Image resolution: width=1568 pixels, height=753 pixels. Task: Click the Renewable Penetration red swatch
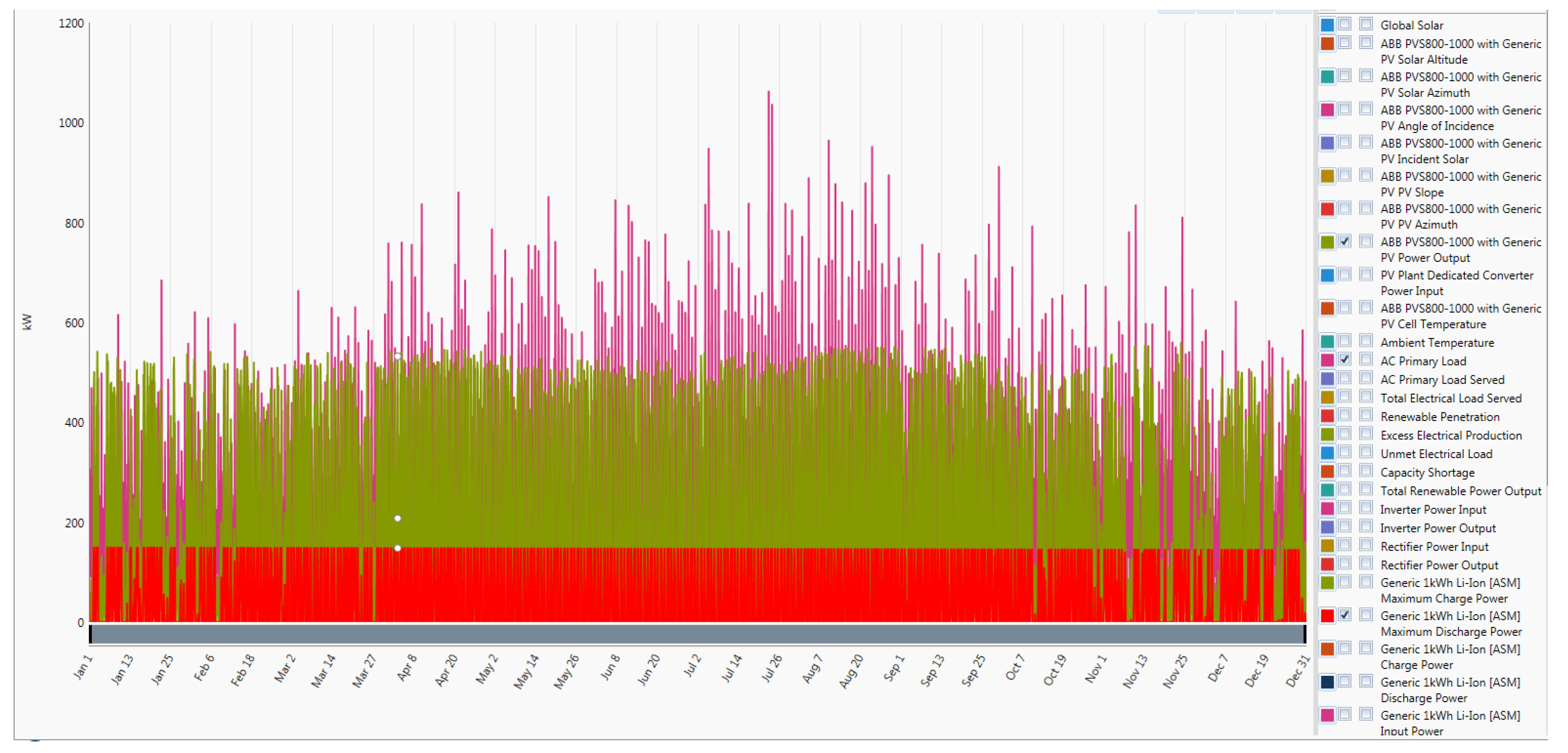[x=1327, y=416]
